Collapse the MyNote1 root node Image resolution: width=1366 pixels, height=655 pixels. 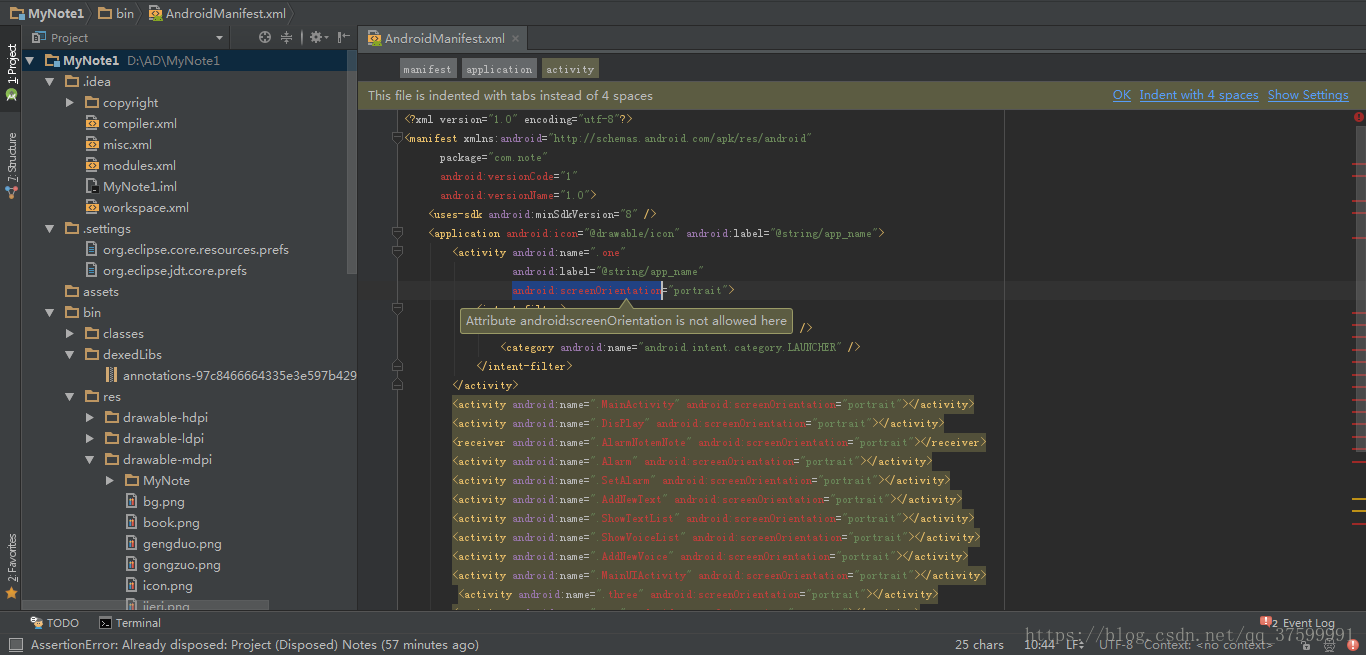coord(30,61)
